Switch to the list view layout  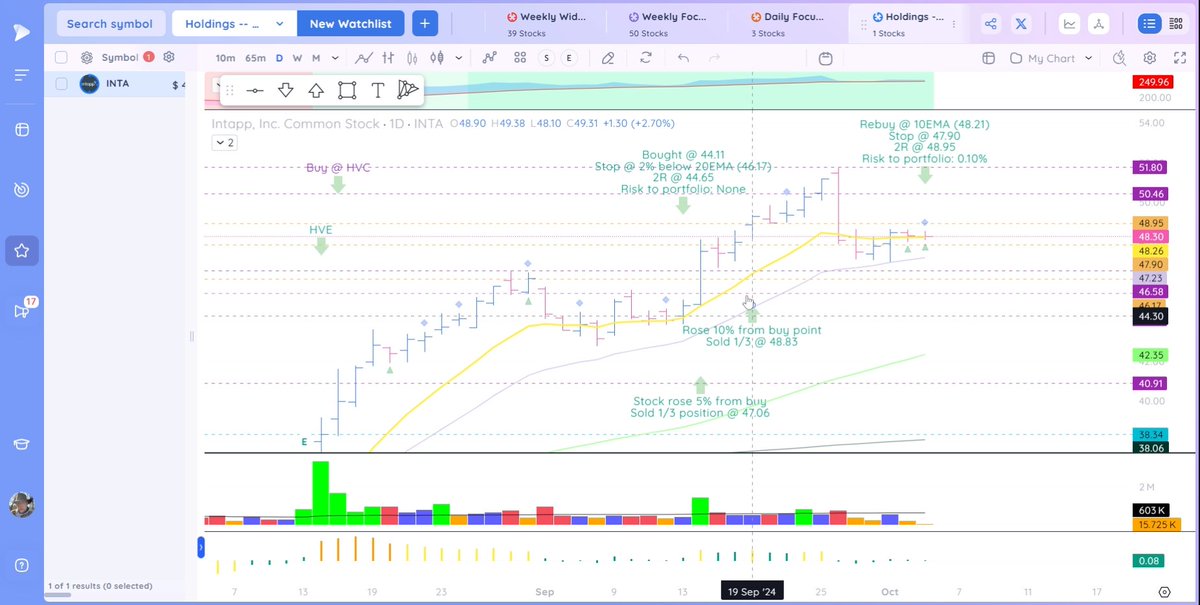1148,24
